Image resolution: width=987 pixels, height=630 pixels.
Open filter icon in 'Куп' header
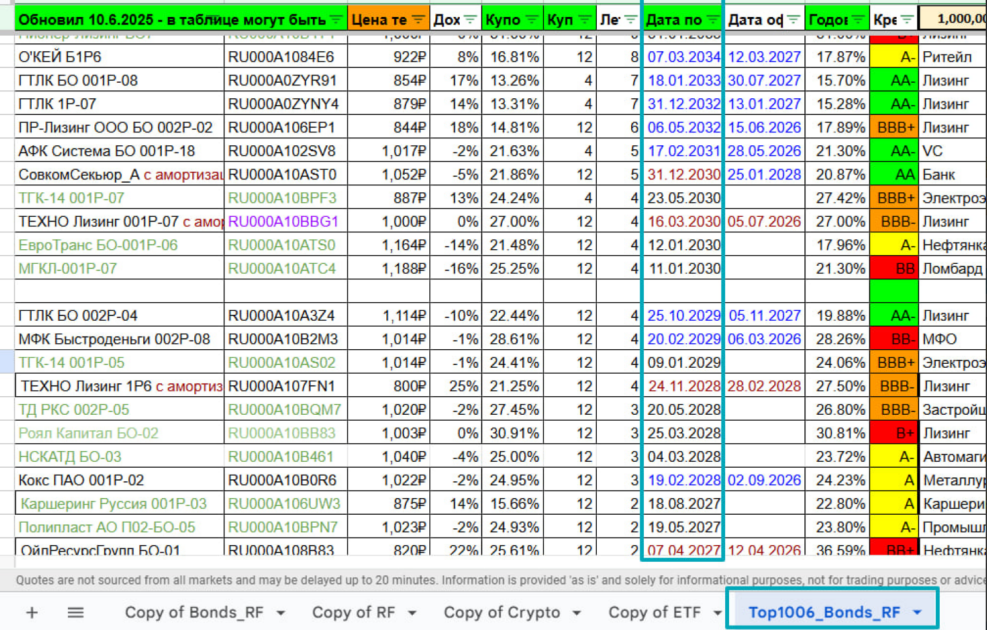click(585, 20)
